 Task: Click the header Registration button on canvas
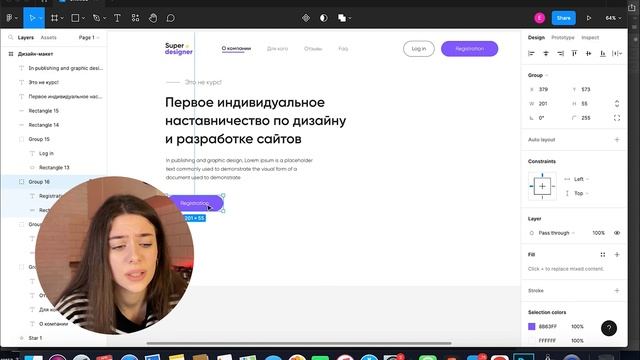click(x=469, y=49)
